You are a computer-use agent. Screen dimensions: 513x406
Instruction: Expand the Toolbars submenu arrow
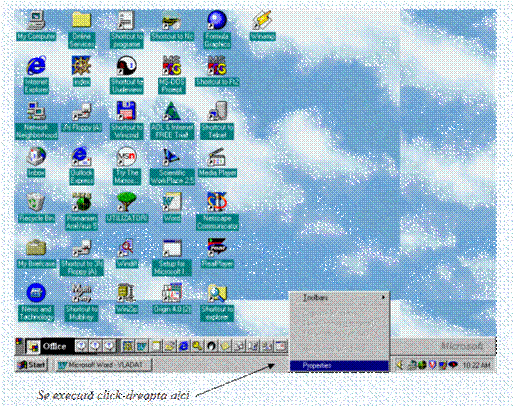tap(384, 297)
